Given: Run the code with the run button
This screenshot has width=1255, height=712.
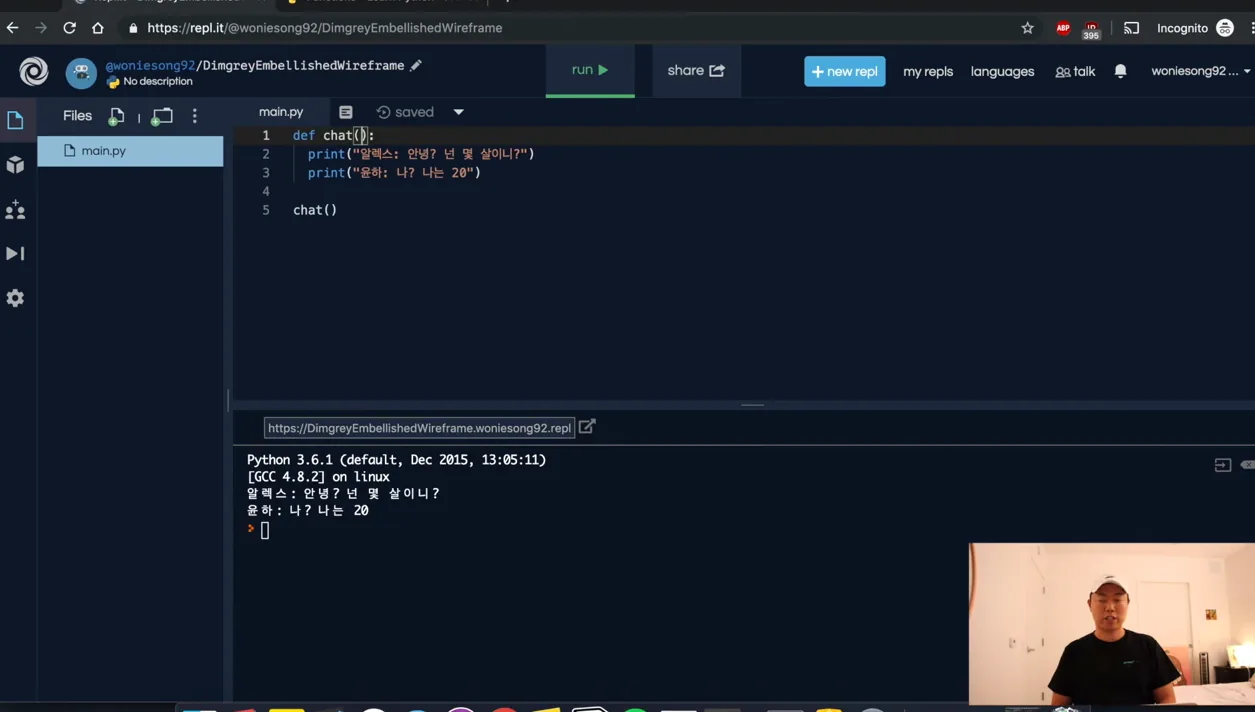Looking at the screenshot, I should coord(590,70).
